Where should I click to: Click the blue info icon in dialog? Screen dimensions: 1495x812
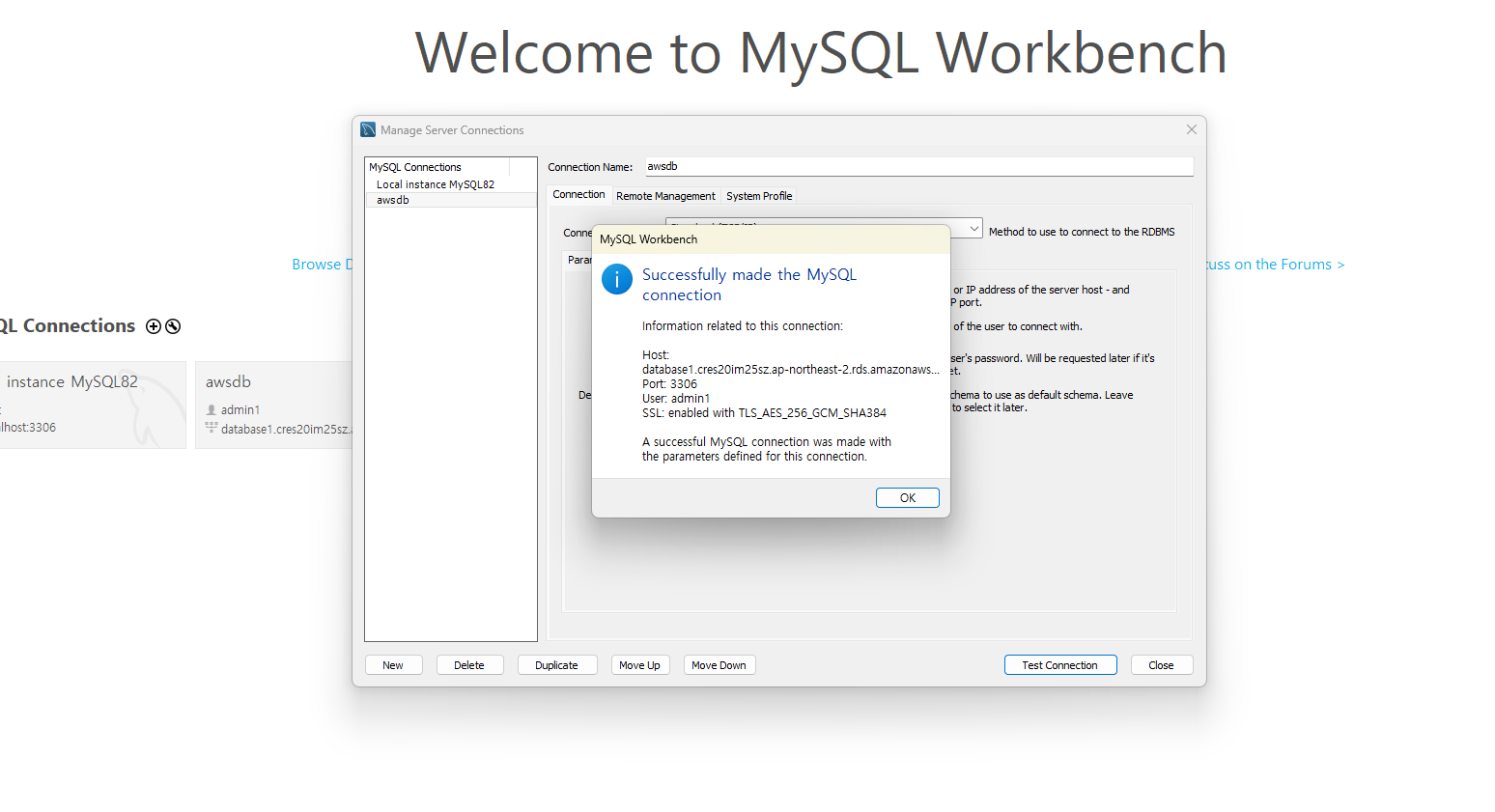(x=617, y=279)
